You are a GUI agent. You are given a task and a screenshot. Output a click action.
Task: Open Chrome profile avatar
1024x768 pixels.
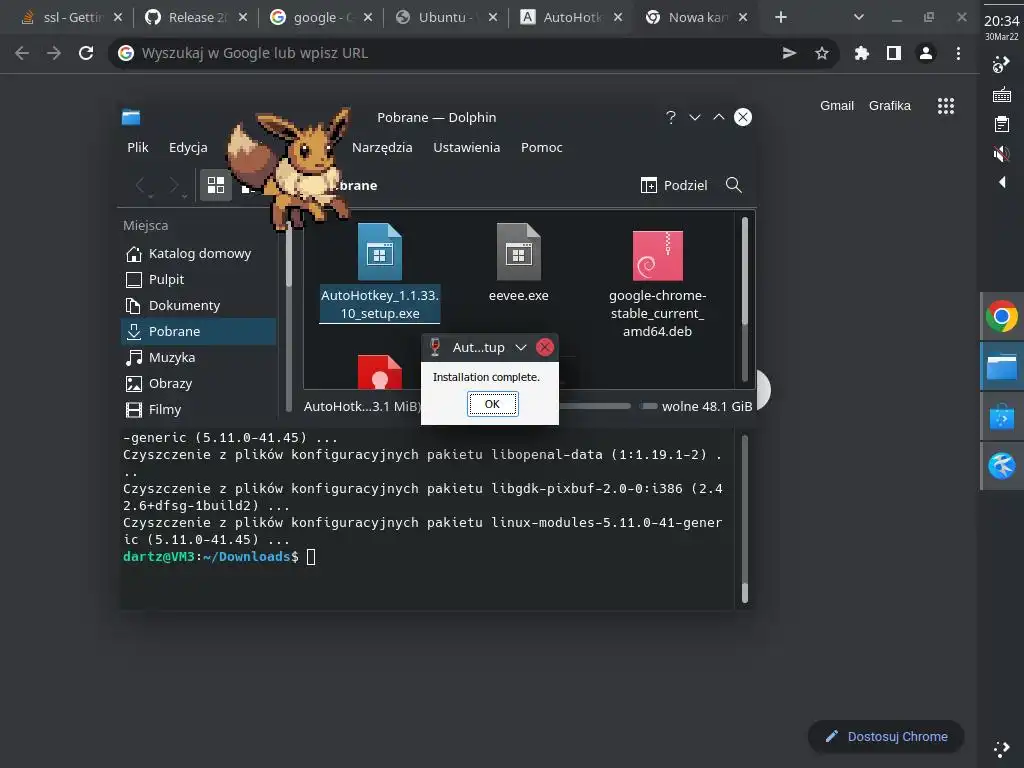click(x=926, y=53)
